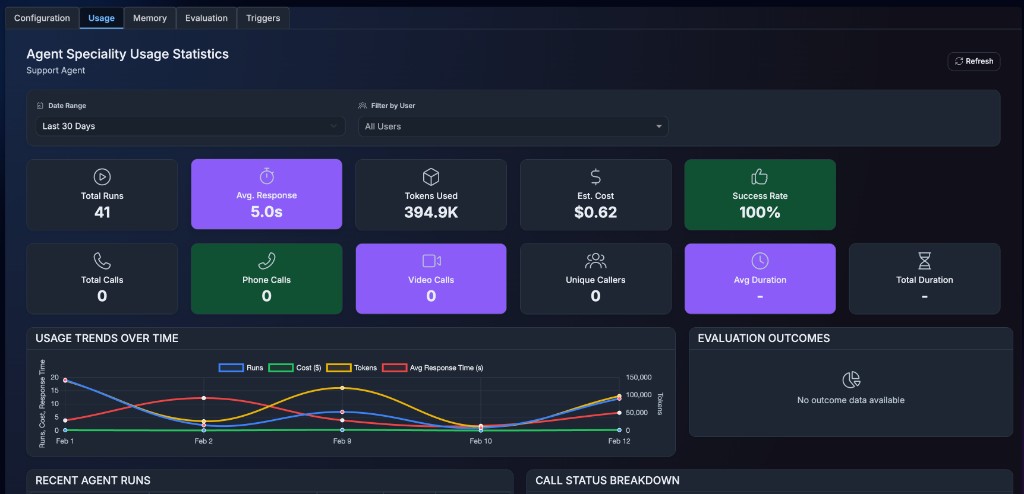
Task: Select the Usage tab
Action: pos(101,18)
